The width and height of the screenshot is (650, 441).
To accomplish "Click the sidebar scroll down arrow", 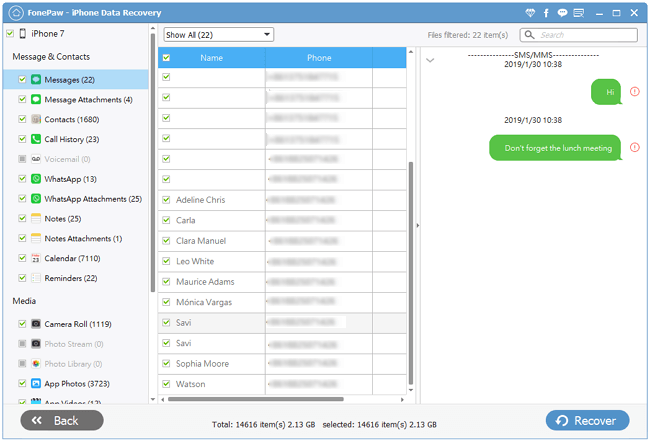I will 153,400.
